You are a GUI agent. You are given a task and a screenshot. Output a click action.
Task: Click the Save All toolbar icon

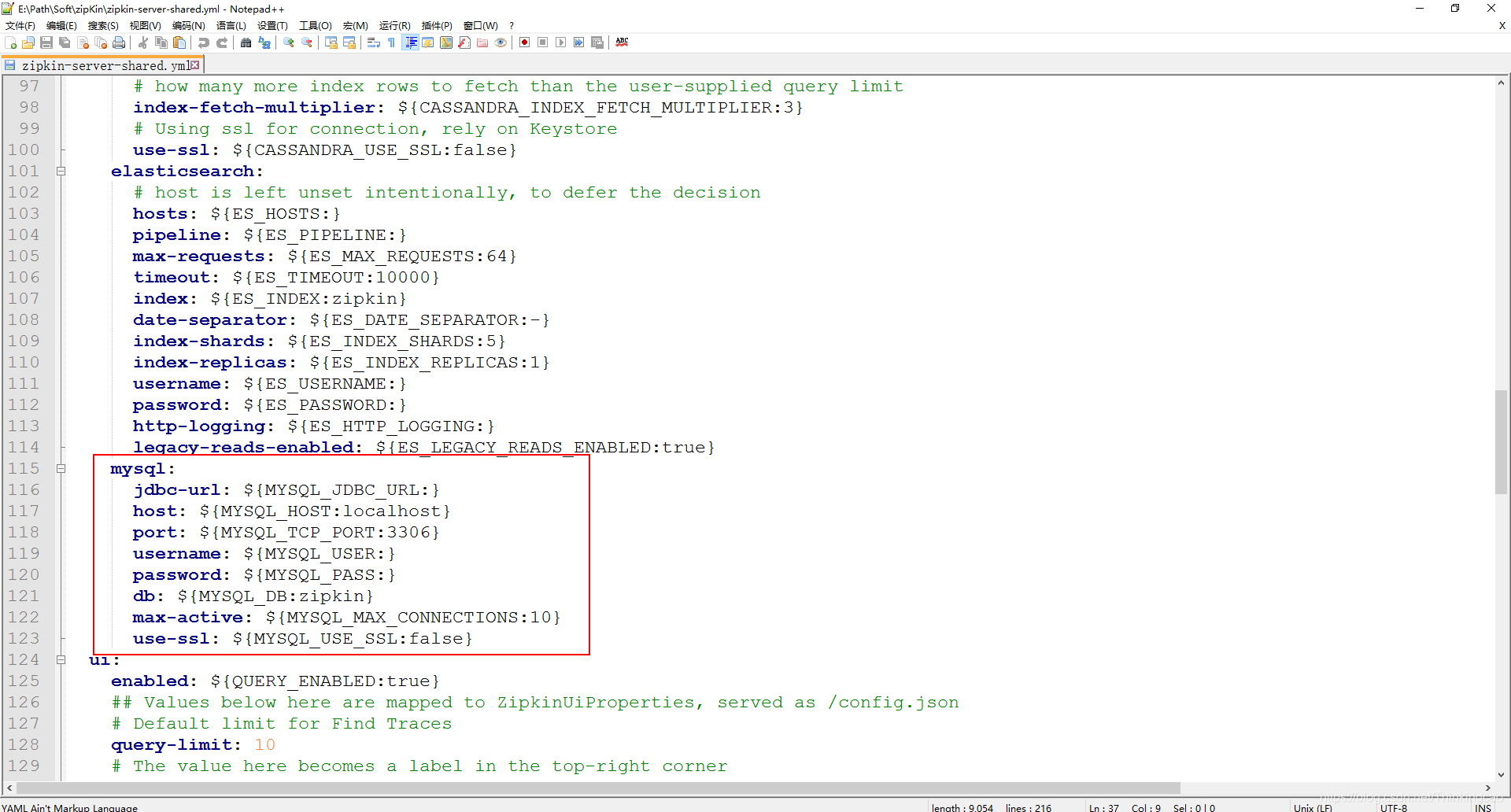click(65, 42)
